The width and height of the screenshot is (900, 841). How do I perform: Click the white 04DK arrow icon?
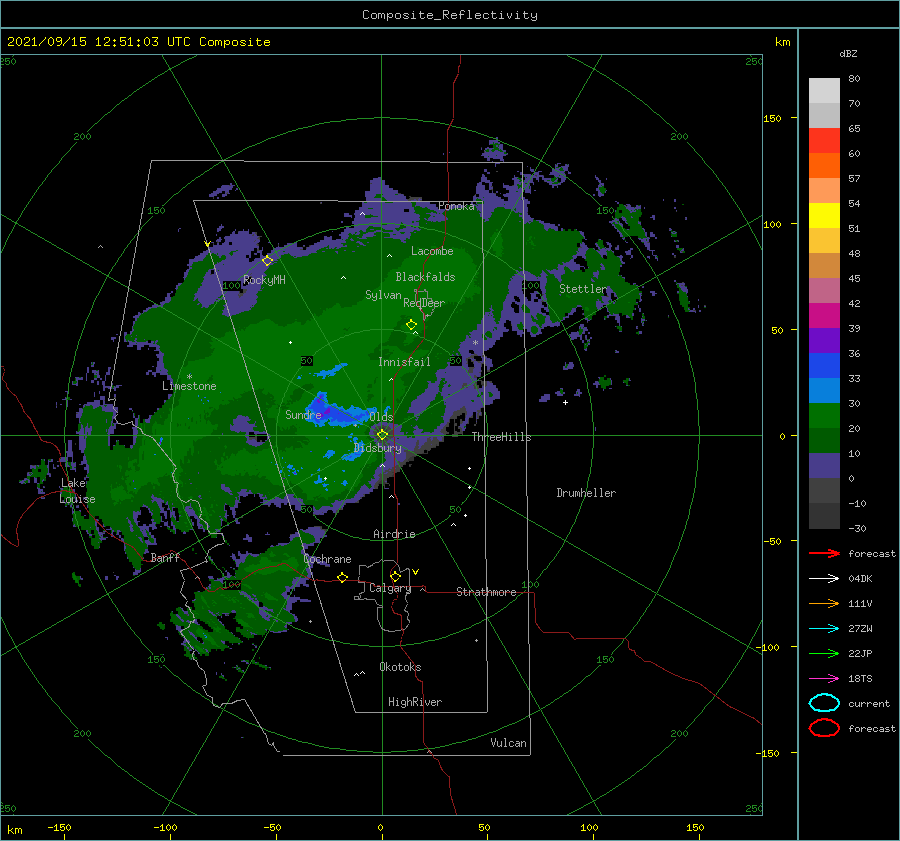click(824, 579)
